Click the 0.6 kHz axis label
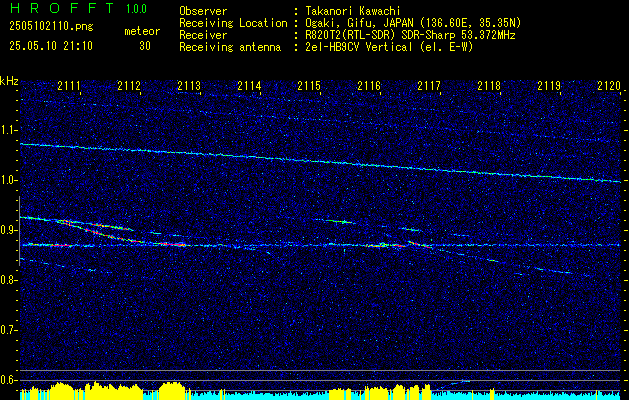Image resolution: width=629 pixels, height=400 pixels. pos(8,380)
